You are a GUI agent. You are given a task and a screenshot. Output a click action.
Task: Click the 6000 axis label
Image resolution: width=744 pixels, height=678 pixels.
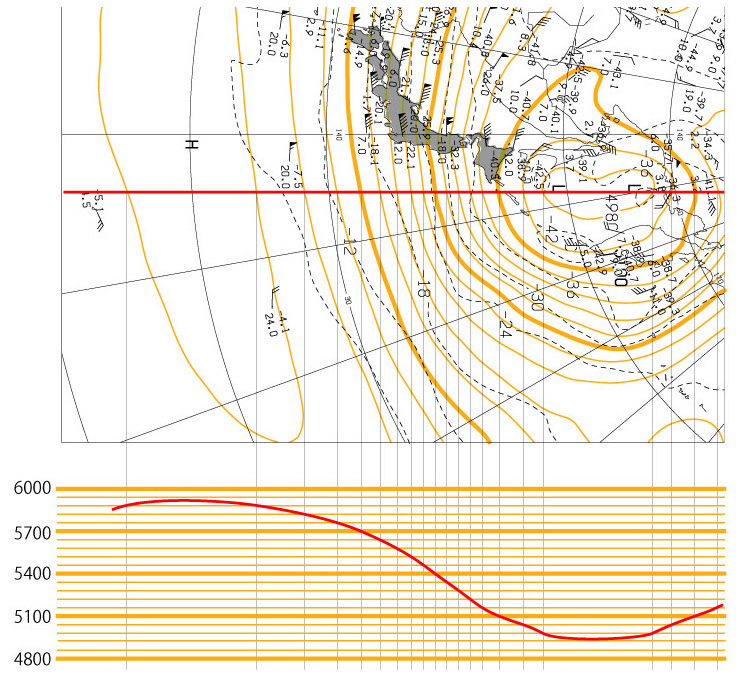[32, 488]
